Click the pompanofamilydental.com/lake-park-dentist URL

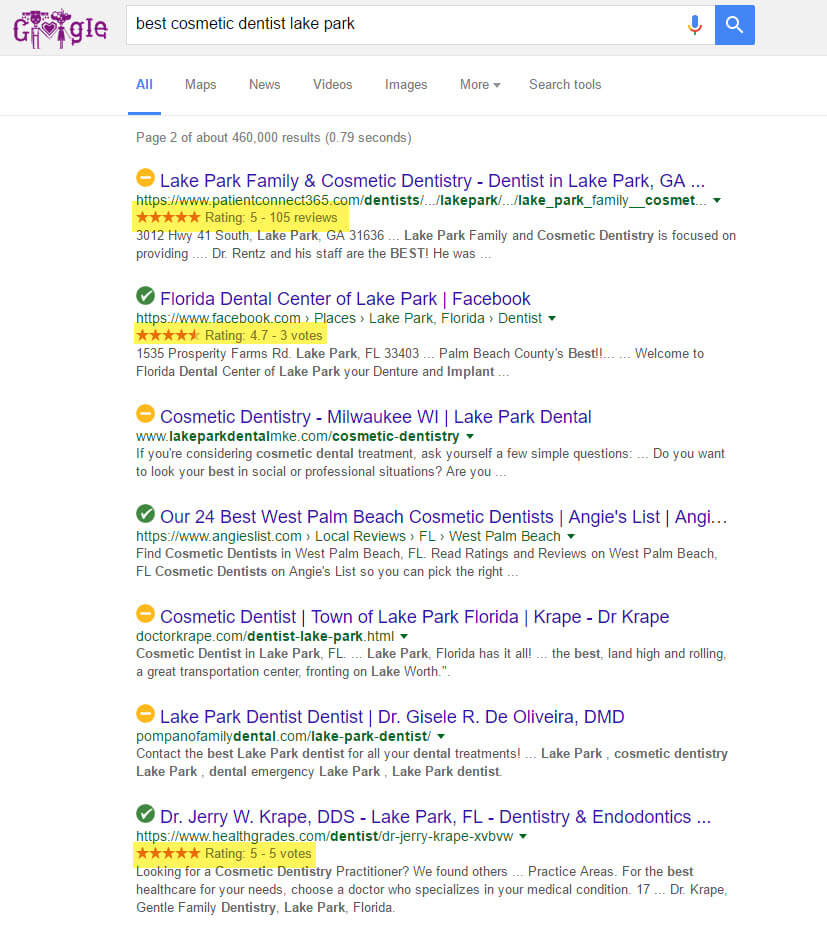[284, 736]
